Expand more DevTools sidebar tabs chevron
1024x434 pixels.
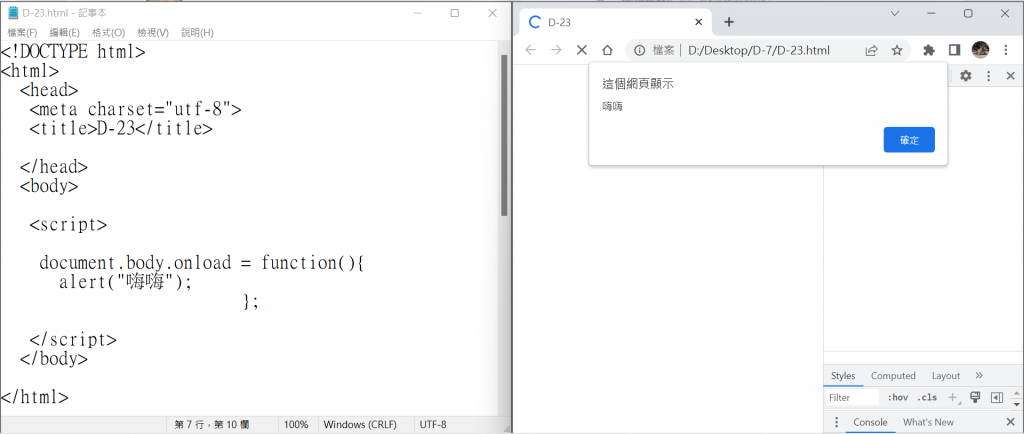[x=979, y=375]
